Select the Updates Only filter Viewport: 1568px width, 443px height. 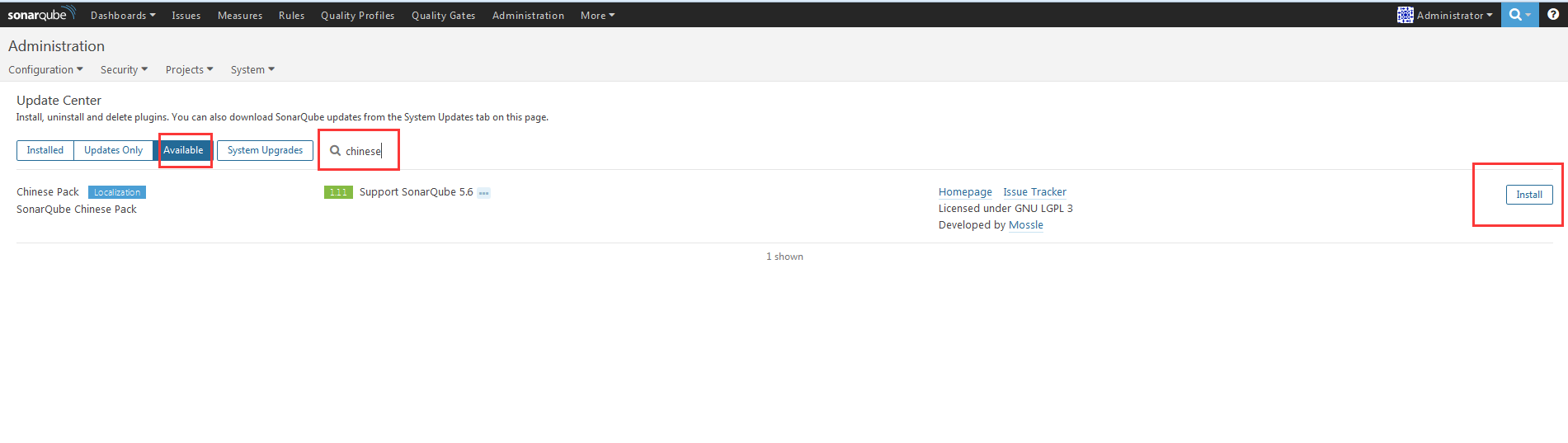(x=113, y=150)
